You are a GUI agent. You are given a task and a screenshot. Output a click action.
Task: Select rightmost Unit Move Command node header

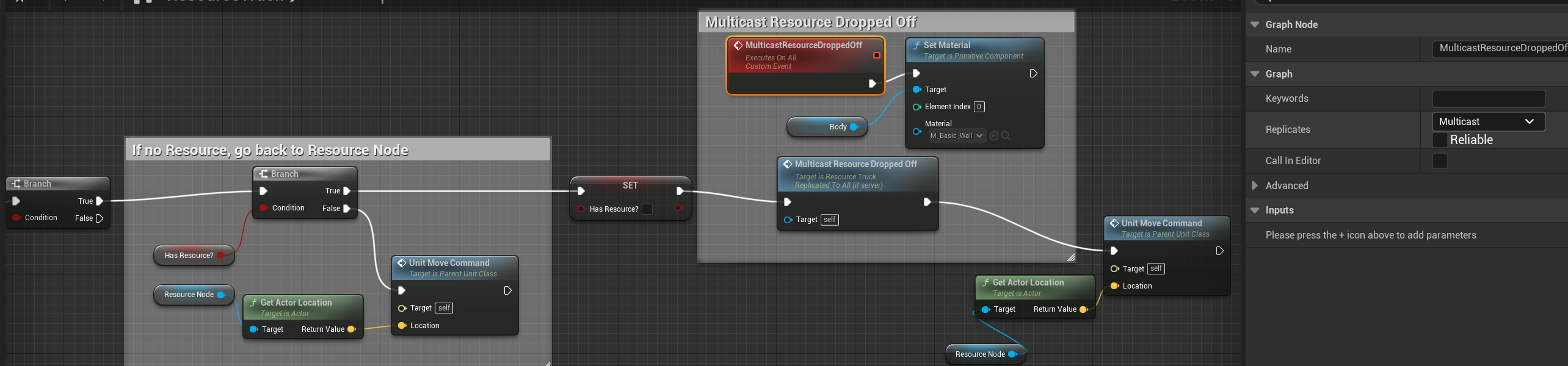(x=1166, y=228)
